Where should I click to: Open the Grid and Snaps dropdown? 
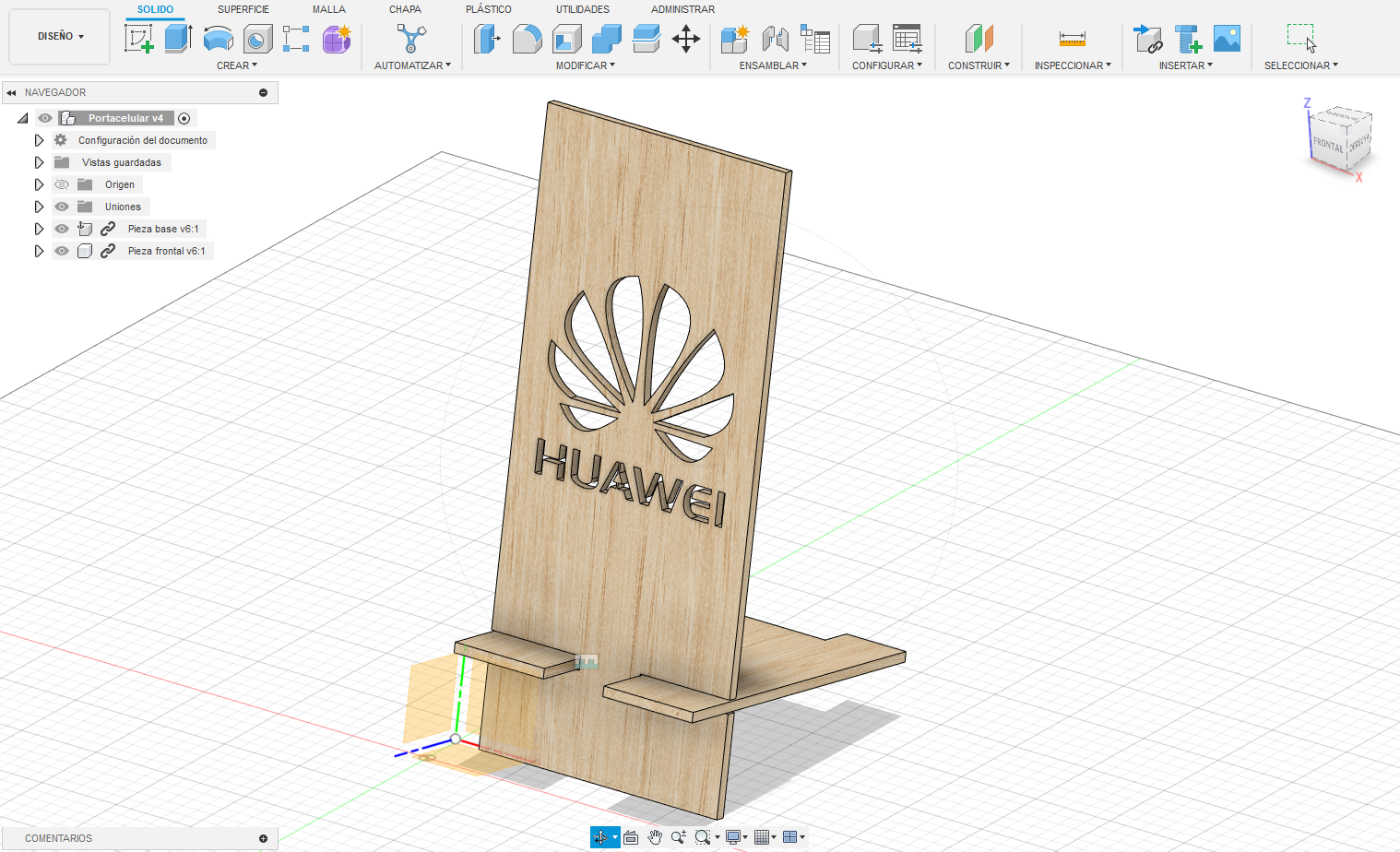click(x=765, y=837)
